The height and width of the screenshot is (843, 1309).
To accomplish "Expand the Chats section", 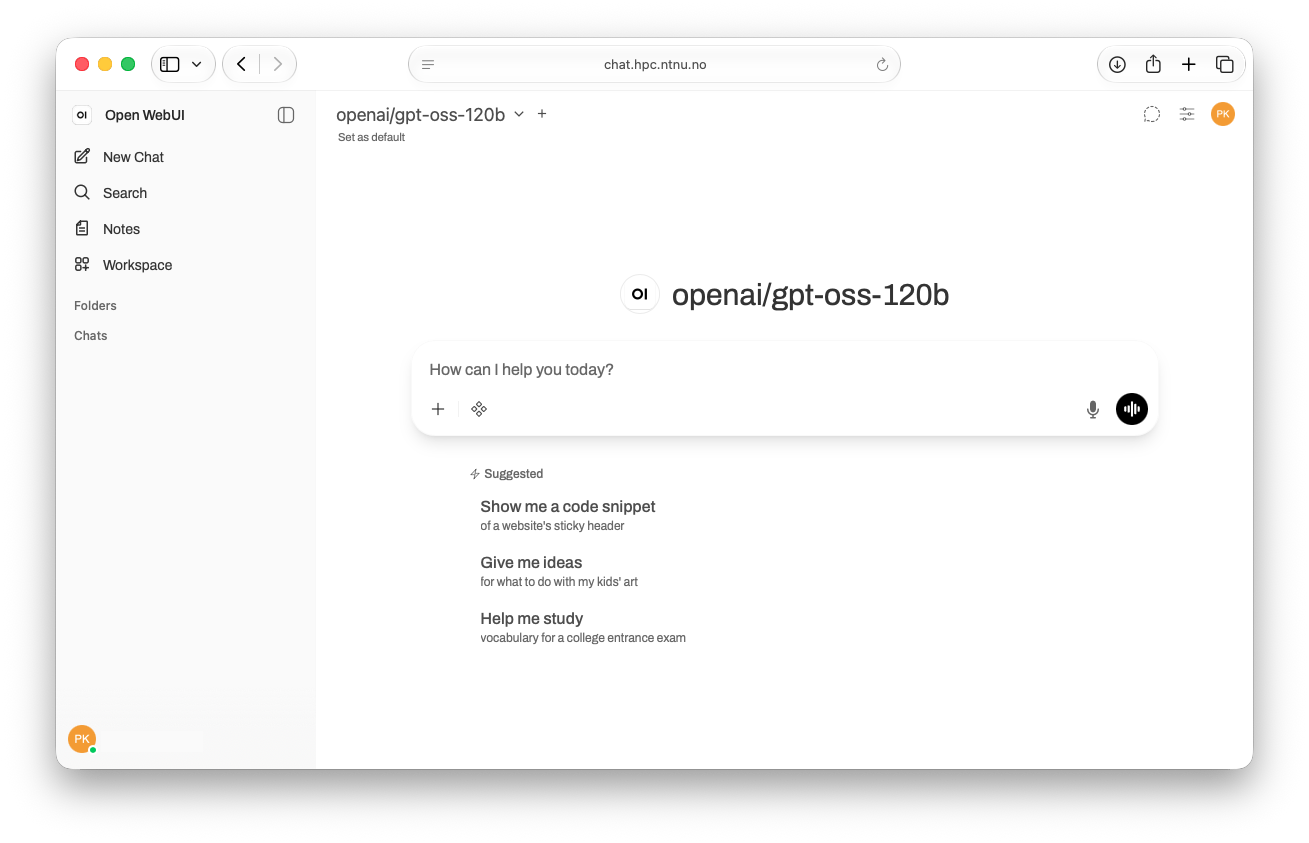I will tap(90, 336).
